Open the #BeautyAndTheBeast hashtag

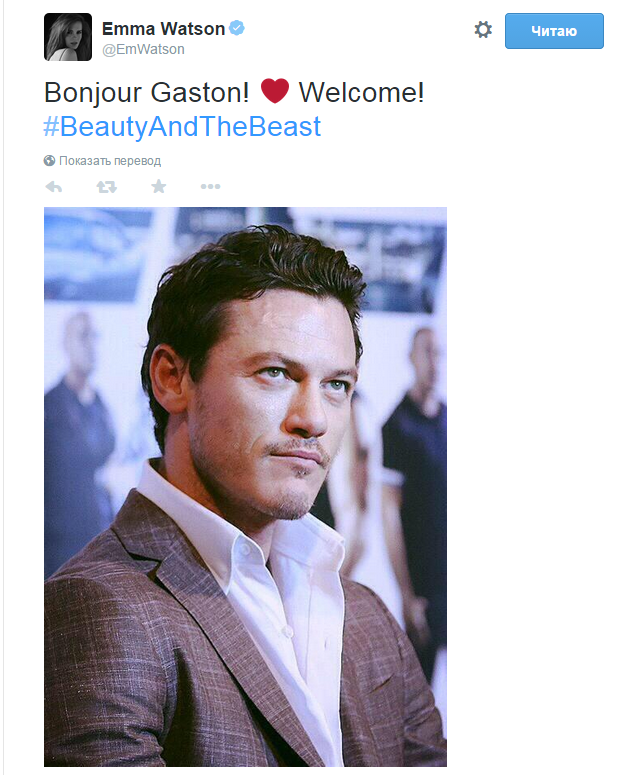pos(182,127)
